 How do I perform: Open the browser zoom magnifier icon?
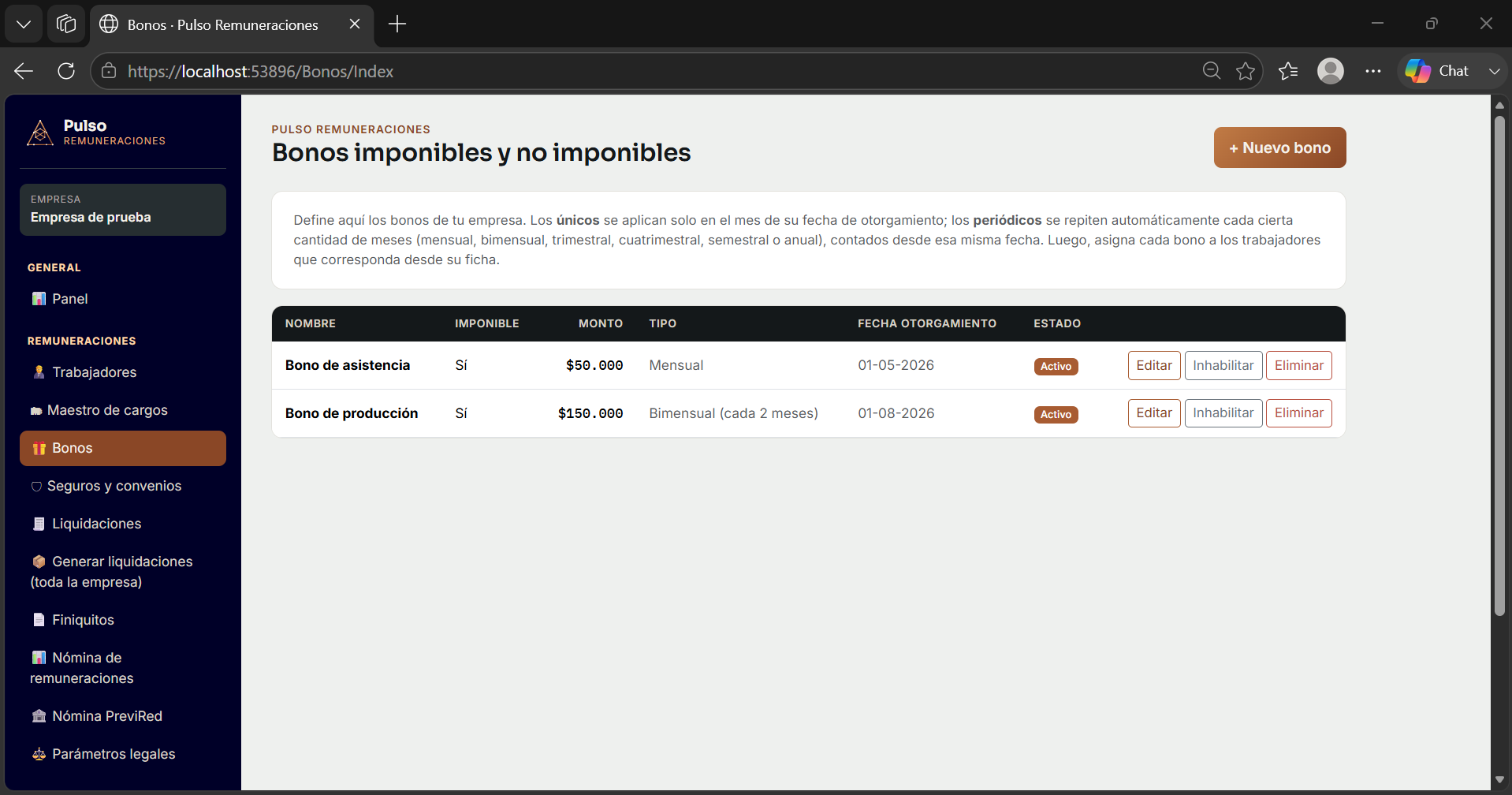(x=1212, y=71)
